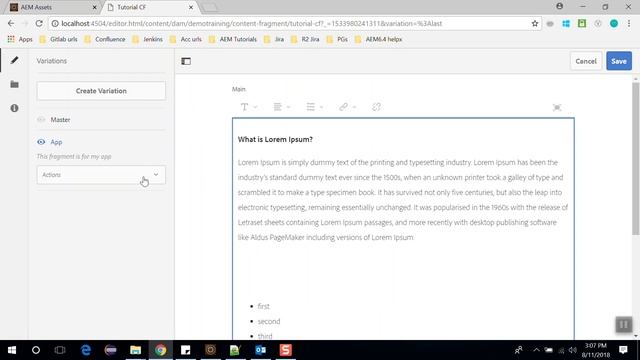Click green extension icon in Chrome toolbar

[582, 24]
